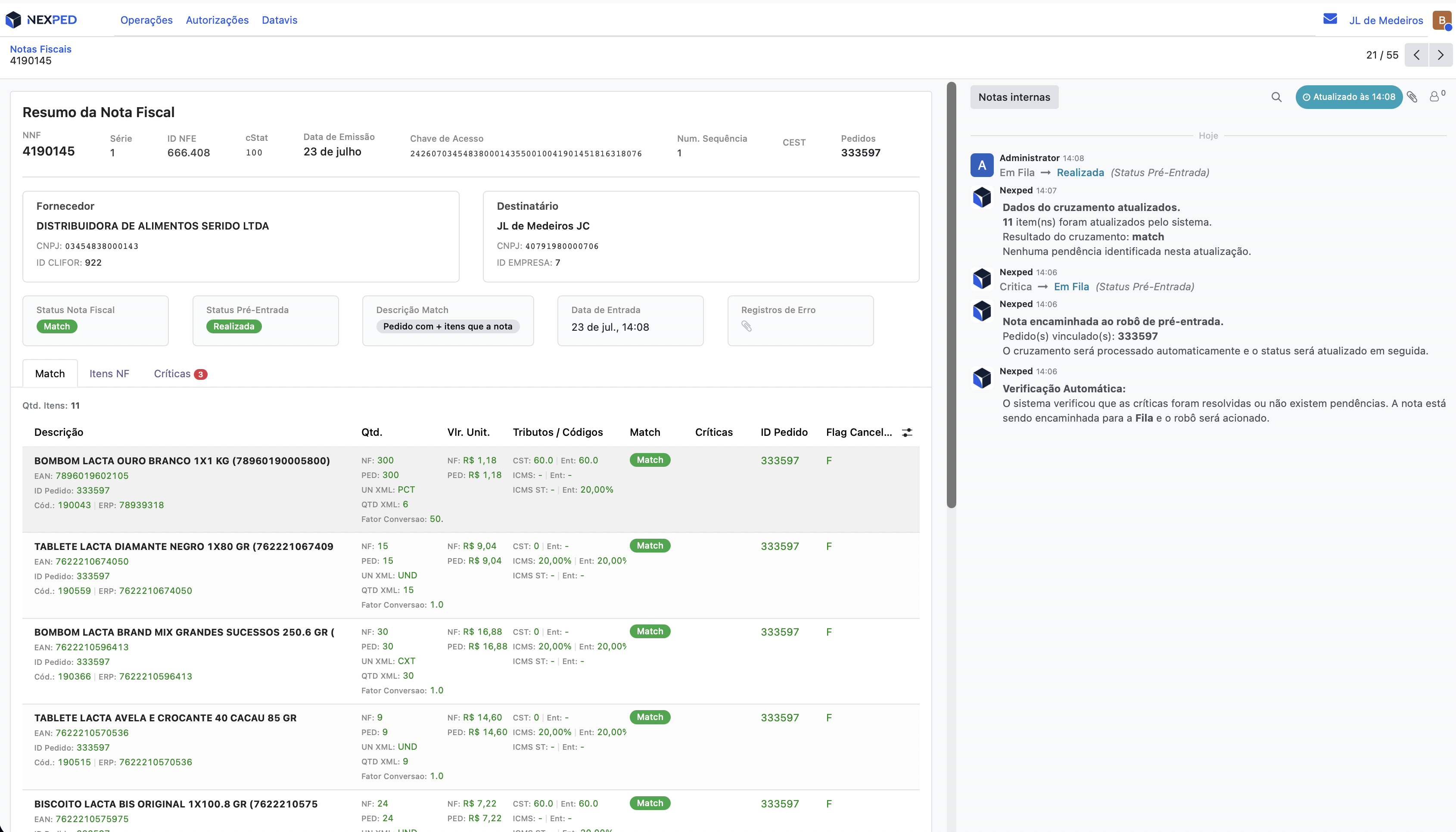The image size is (1456, 832).
Task: Open the Datavis menu
Action: pos(280,20)
